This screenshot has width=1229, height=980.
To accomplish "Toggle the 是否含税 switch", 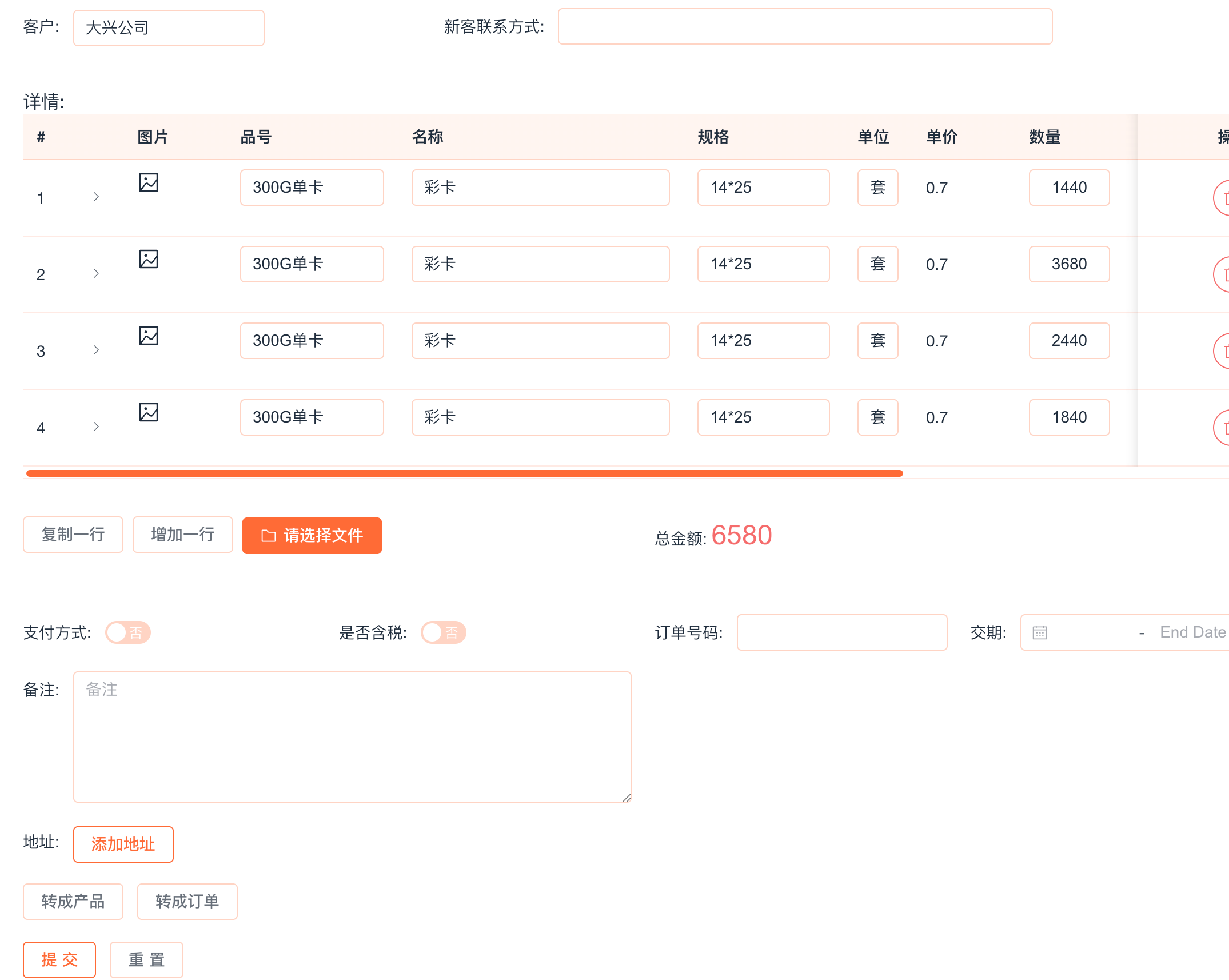I will pyautogui.click(x=444, y=632).
